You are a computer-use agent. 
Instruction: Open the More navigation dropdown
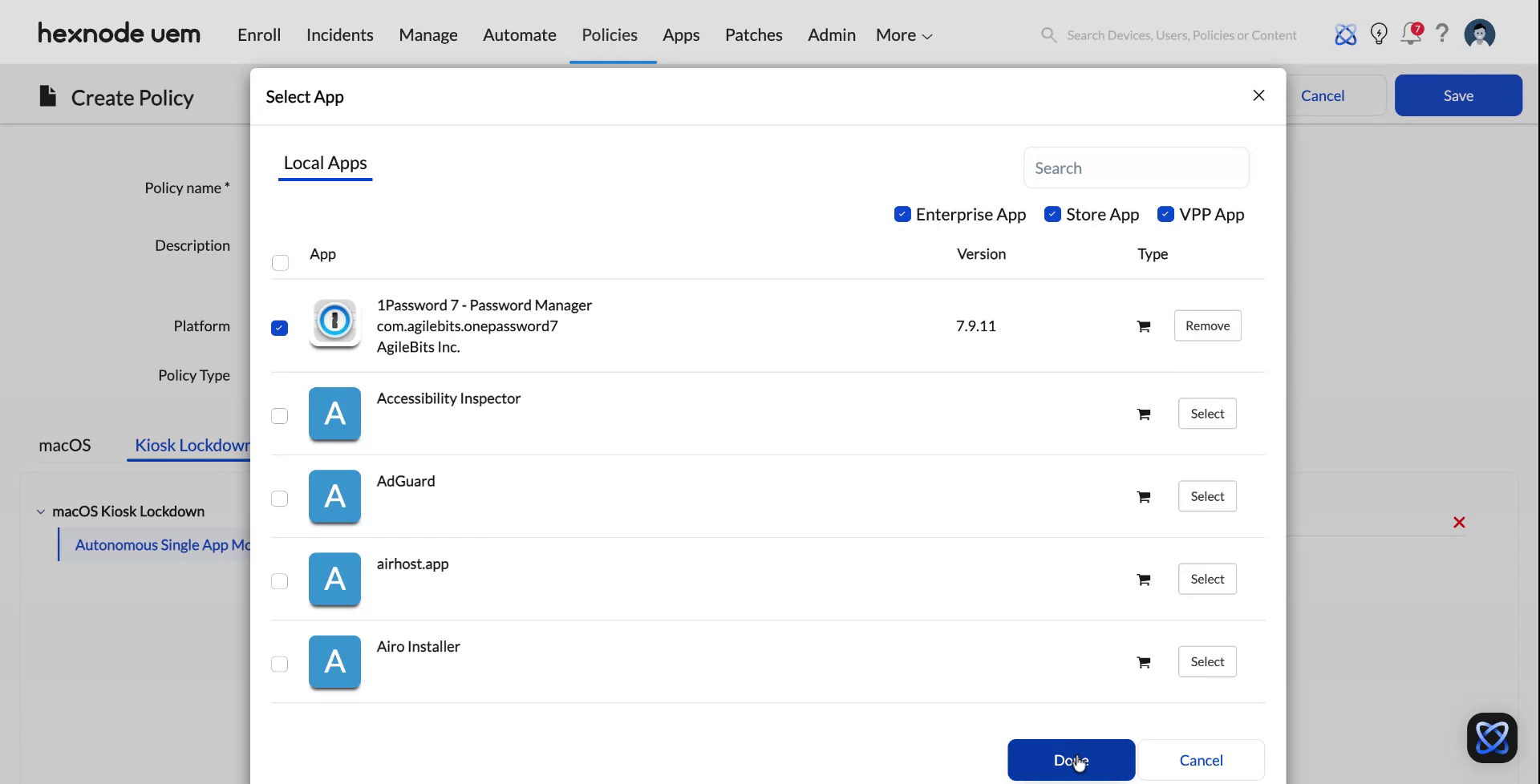tap(902, 34)
